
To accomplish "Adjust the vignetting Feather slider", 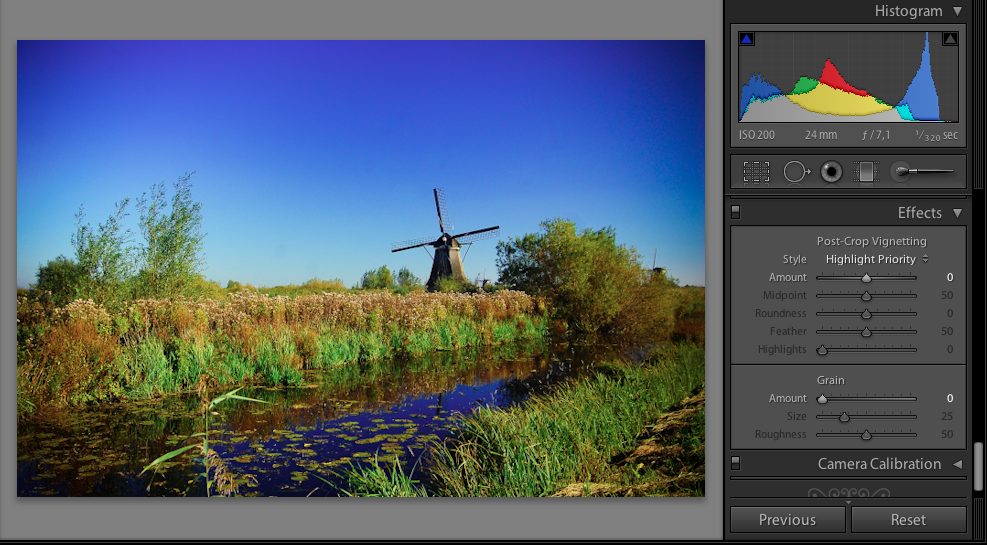I will [x=866, y=332].
